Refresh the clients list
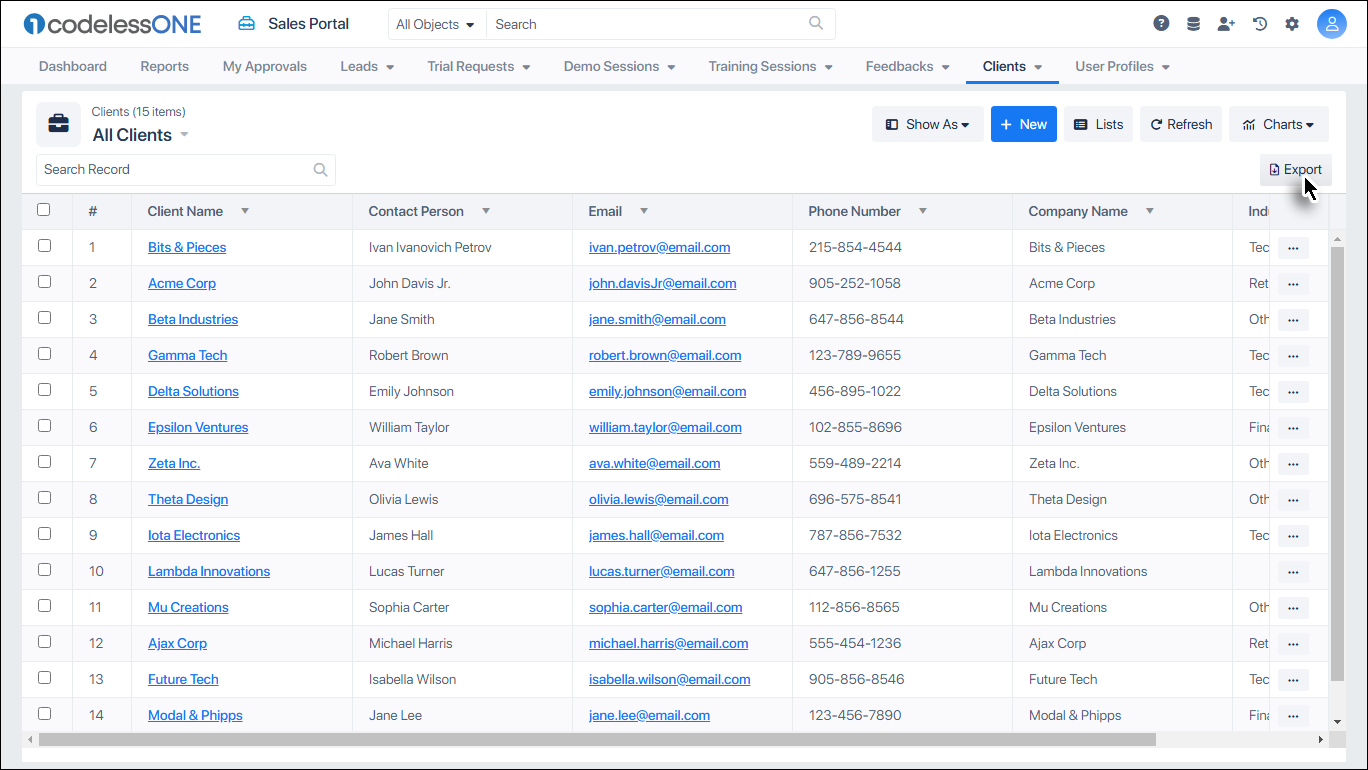 point(1181,124)
